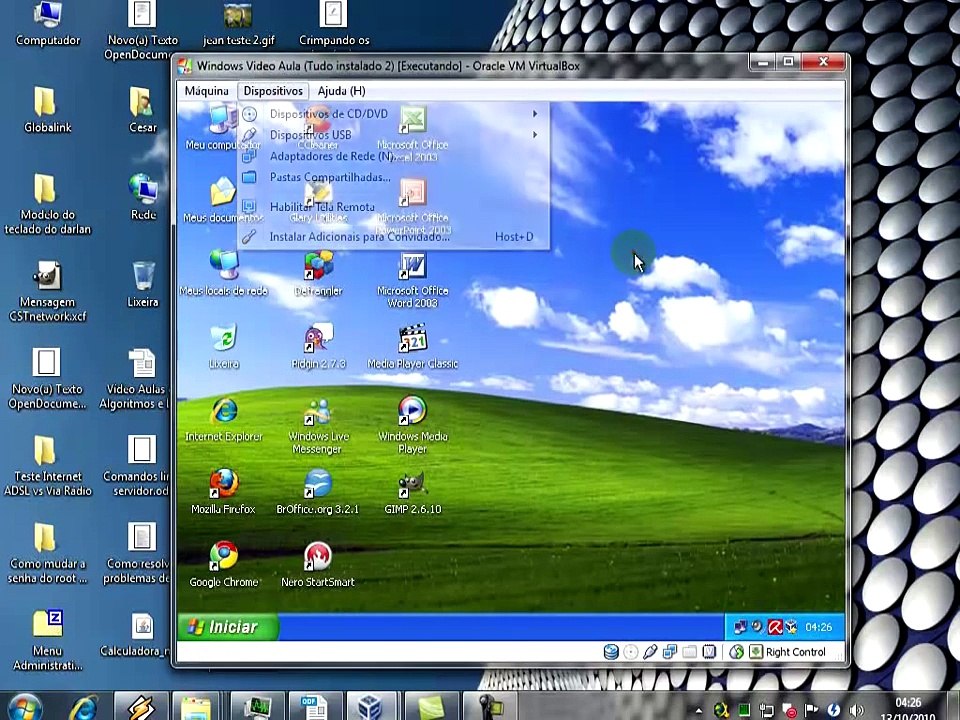The width and height of the screenshot is (960, 720).
Task: Choose Pastas Compartilhadas from the menu
Action: [394, 178]
